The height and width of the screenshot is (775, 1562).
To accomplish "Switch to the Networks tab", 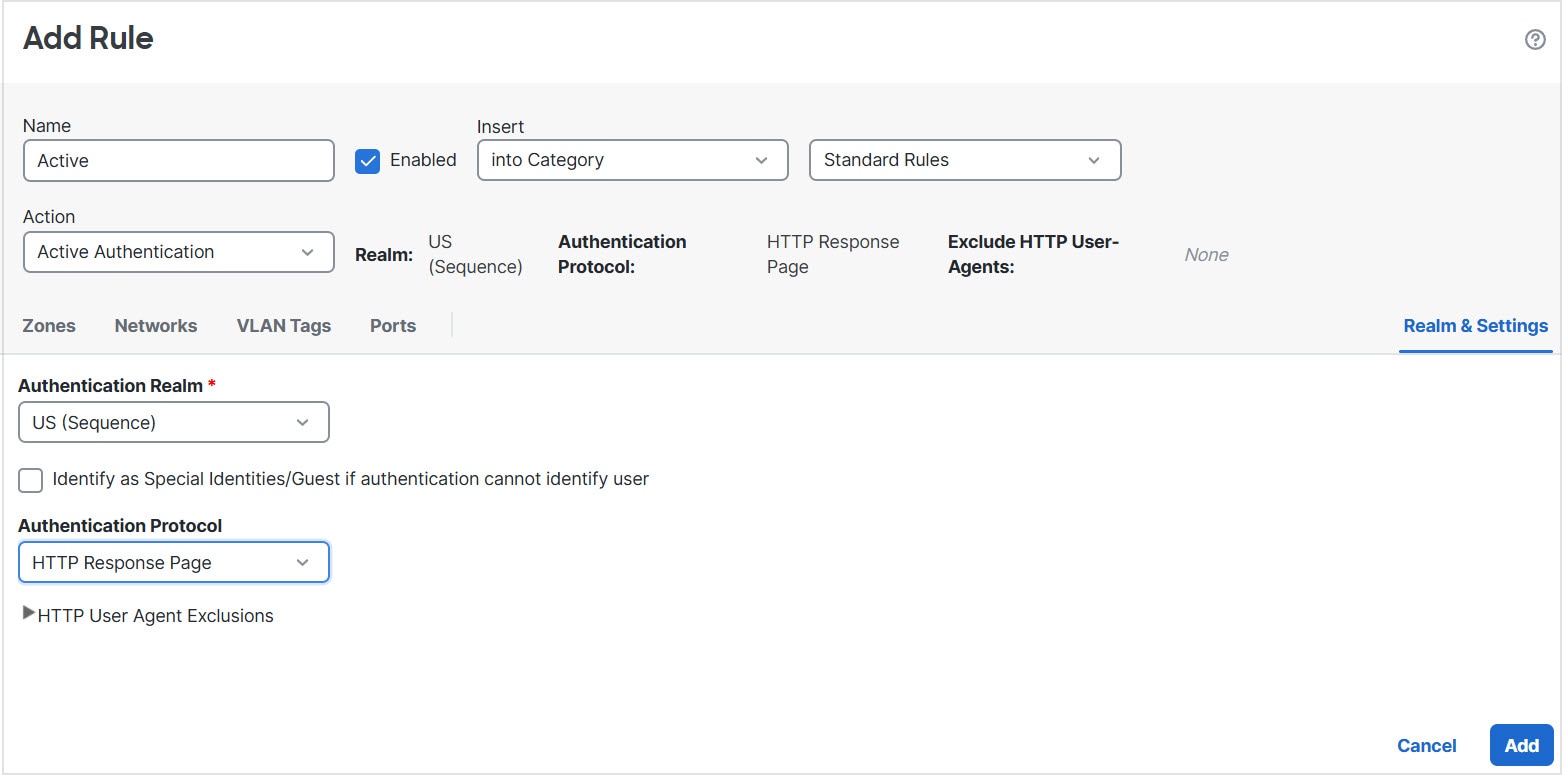I will 156,326.
